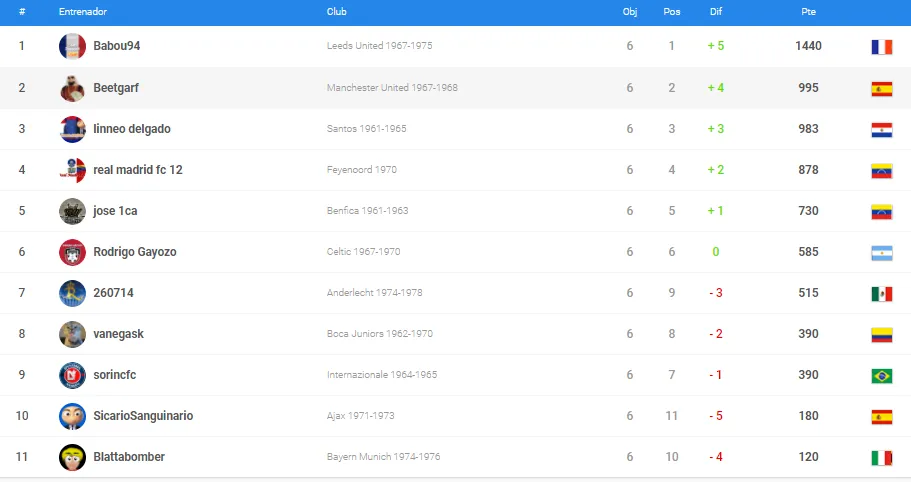Open Beetgarf's profile avatar
911x482 pixels.
[x=73, y=88]
